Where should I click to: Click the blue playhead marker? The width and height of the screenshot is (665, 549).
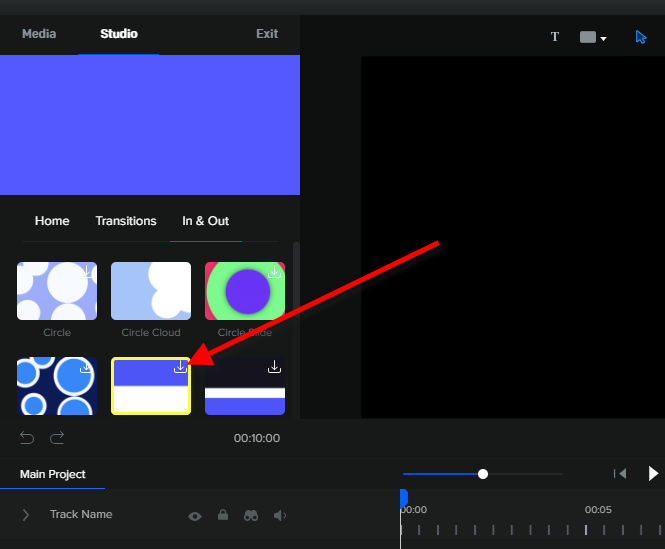404,499
